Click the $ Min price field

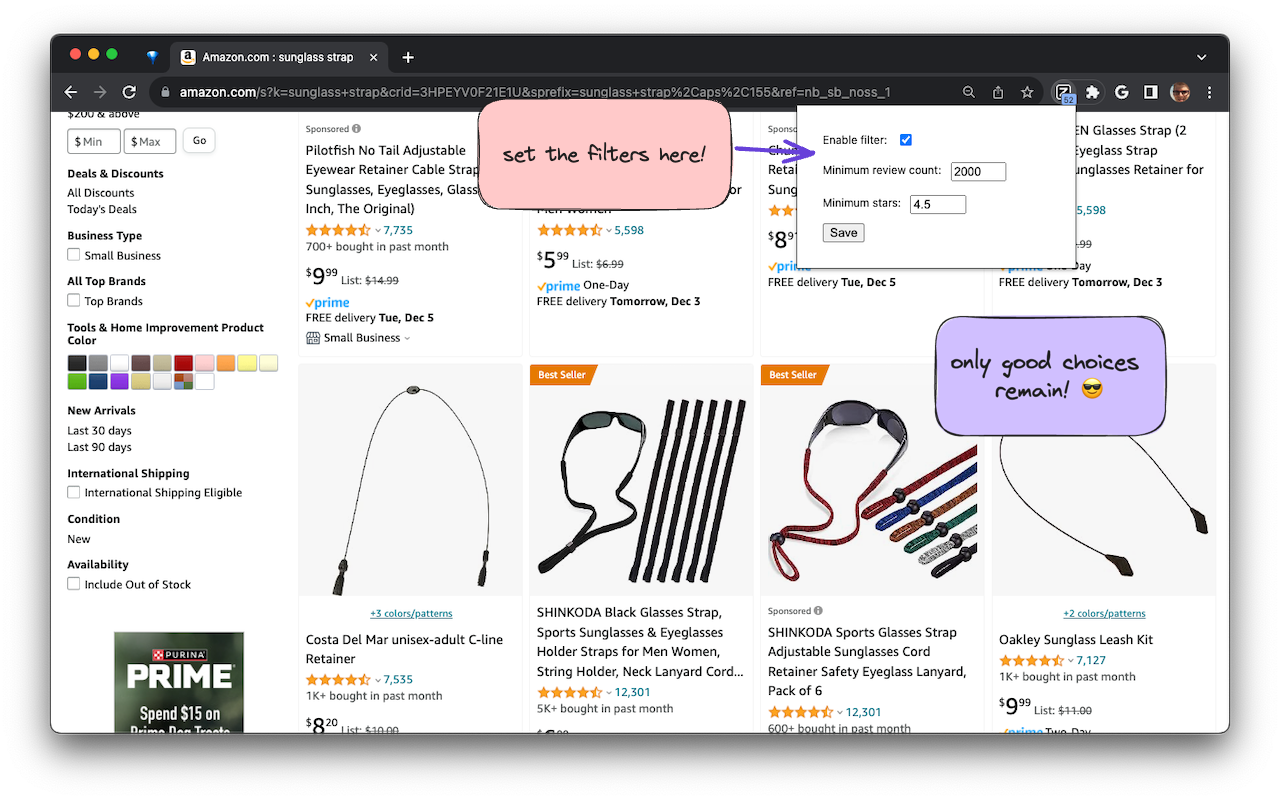tap(94, 141)
